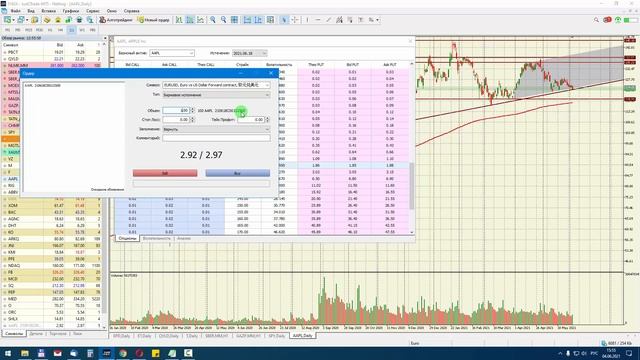
Task: Open the SPY,Daily chart tab
Action: [276, 336]
